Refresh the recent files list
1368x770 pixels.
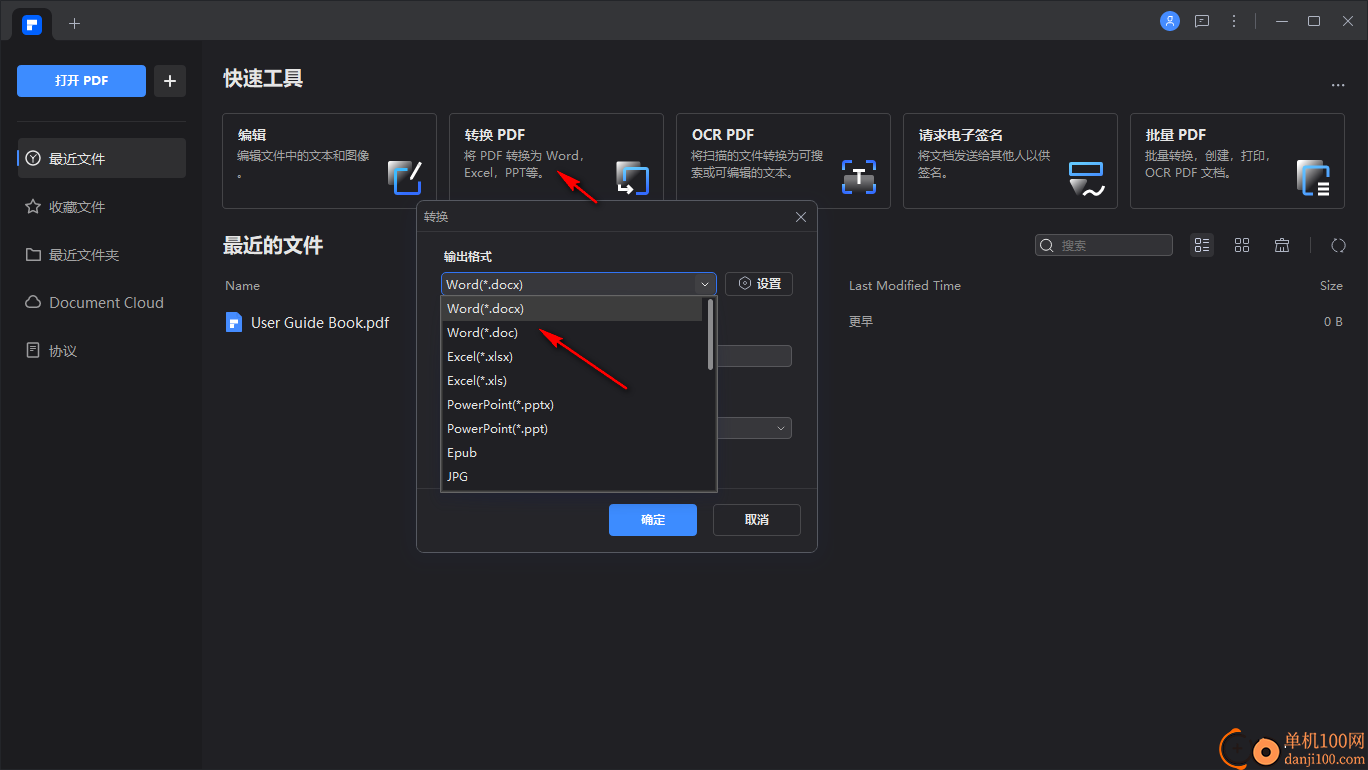click(x=1338, y=245)
